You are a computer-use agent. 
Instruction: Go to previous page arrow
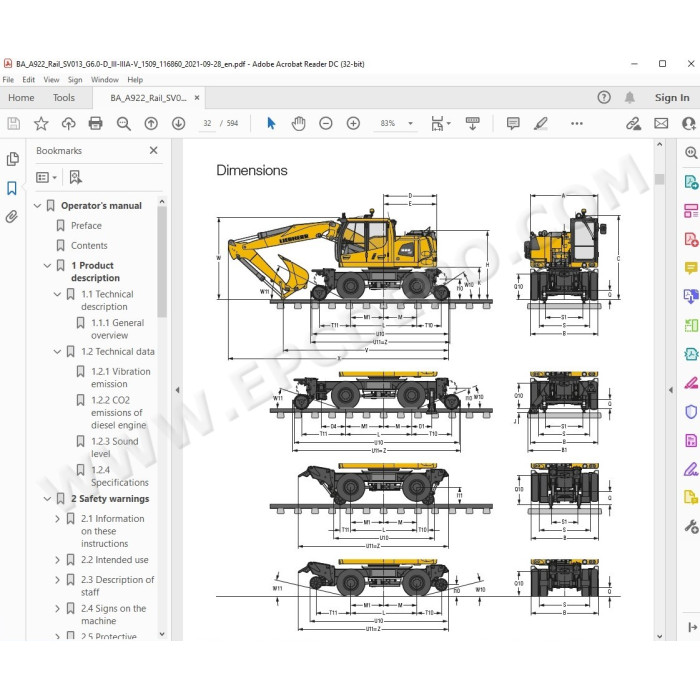click(151, 123)
